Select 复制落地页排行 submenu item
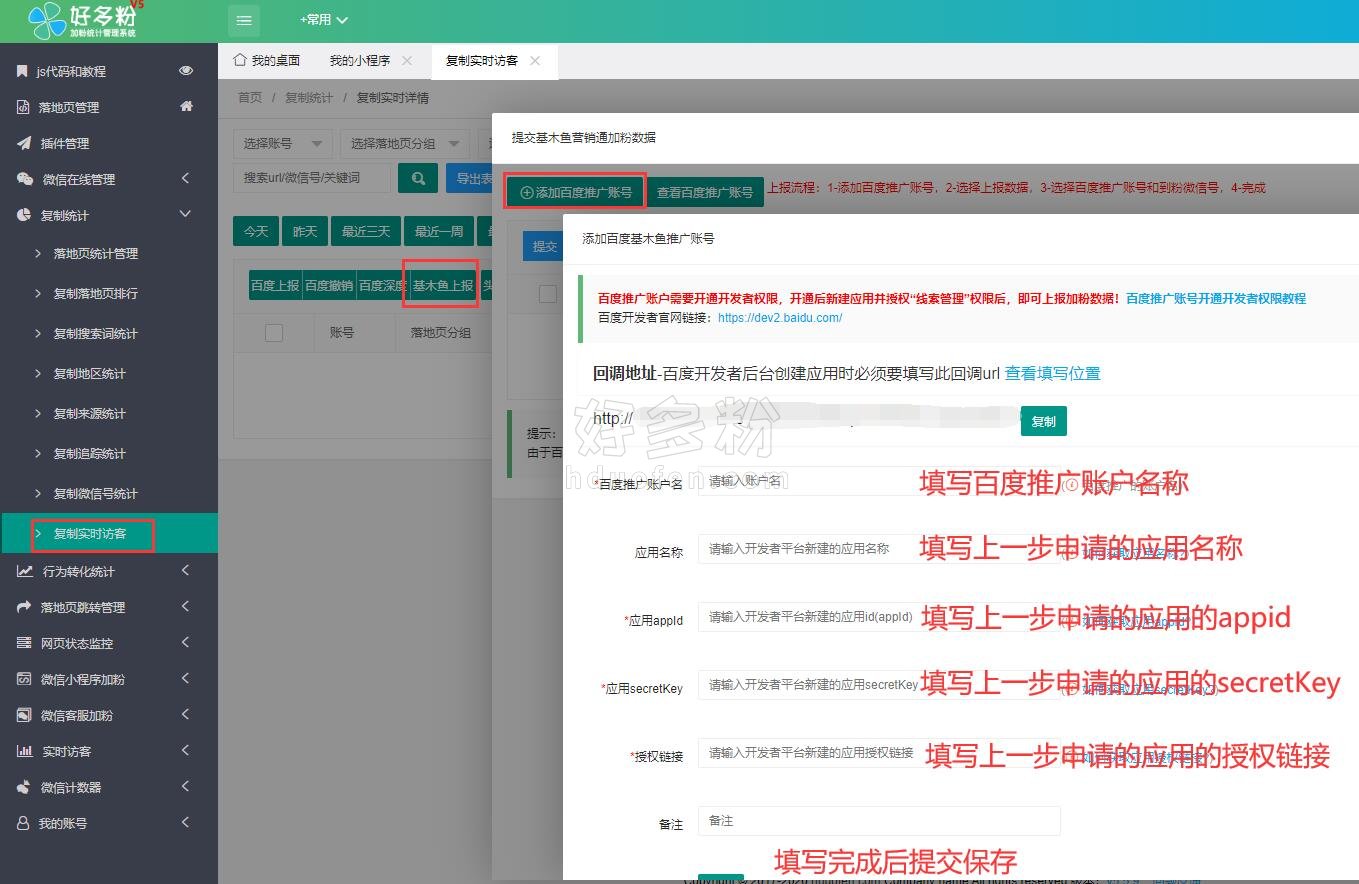1359x884 pixels. pyautogui.click(x=96, y=294)
